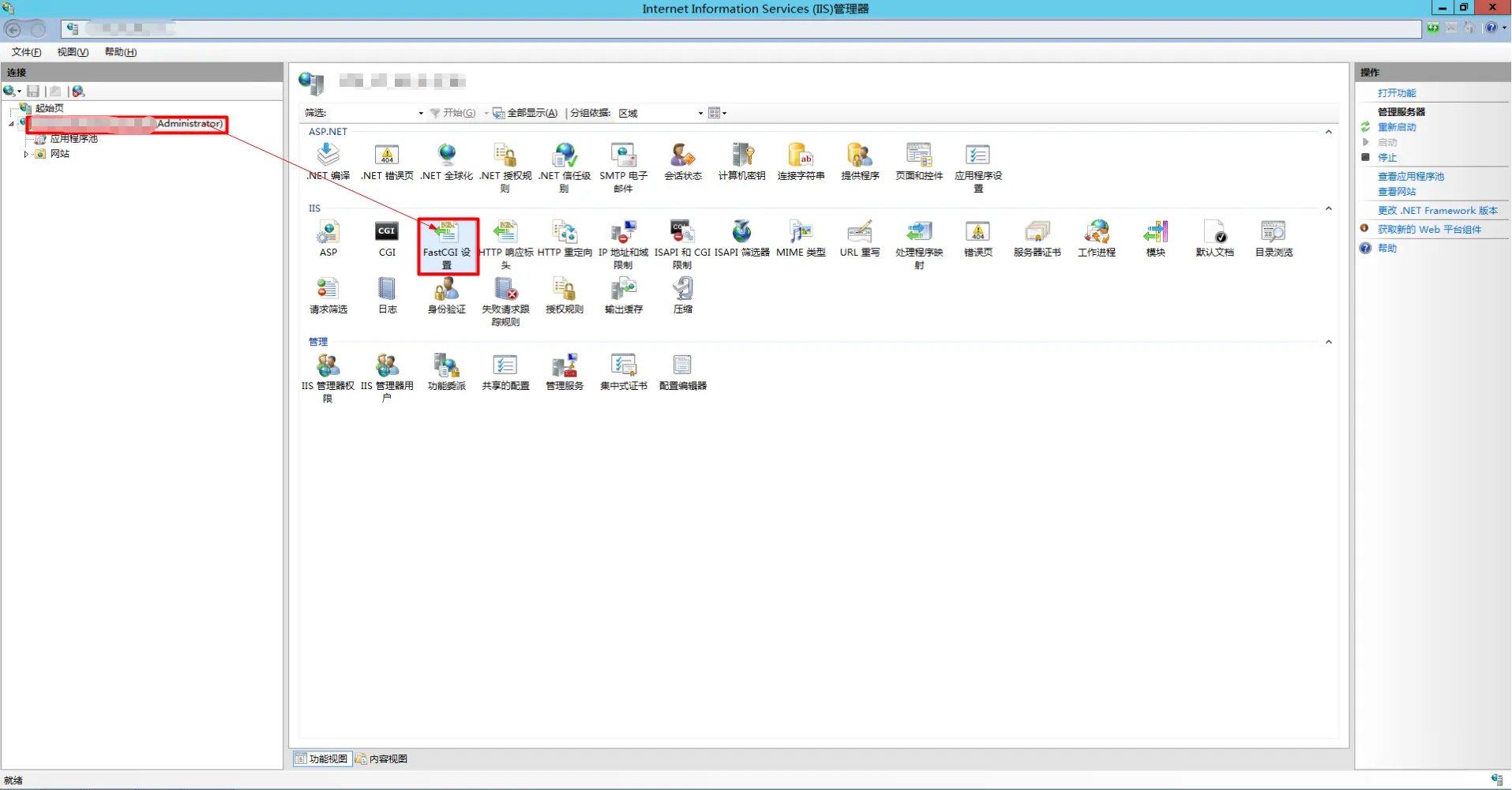Open the FastCGI 设置 feature

[x=447, y=245]
